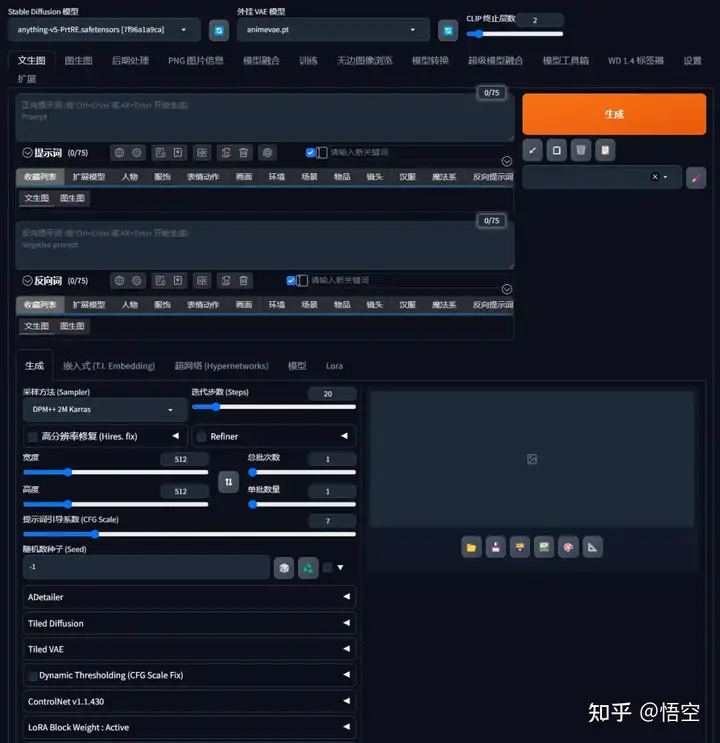Open the Lora tab
The height and width of the screenshot is (743, 720).
(334, 366)
